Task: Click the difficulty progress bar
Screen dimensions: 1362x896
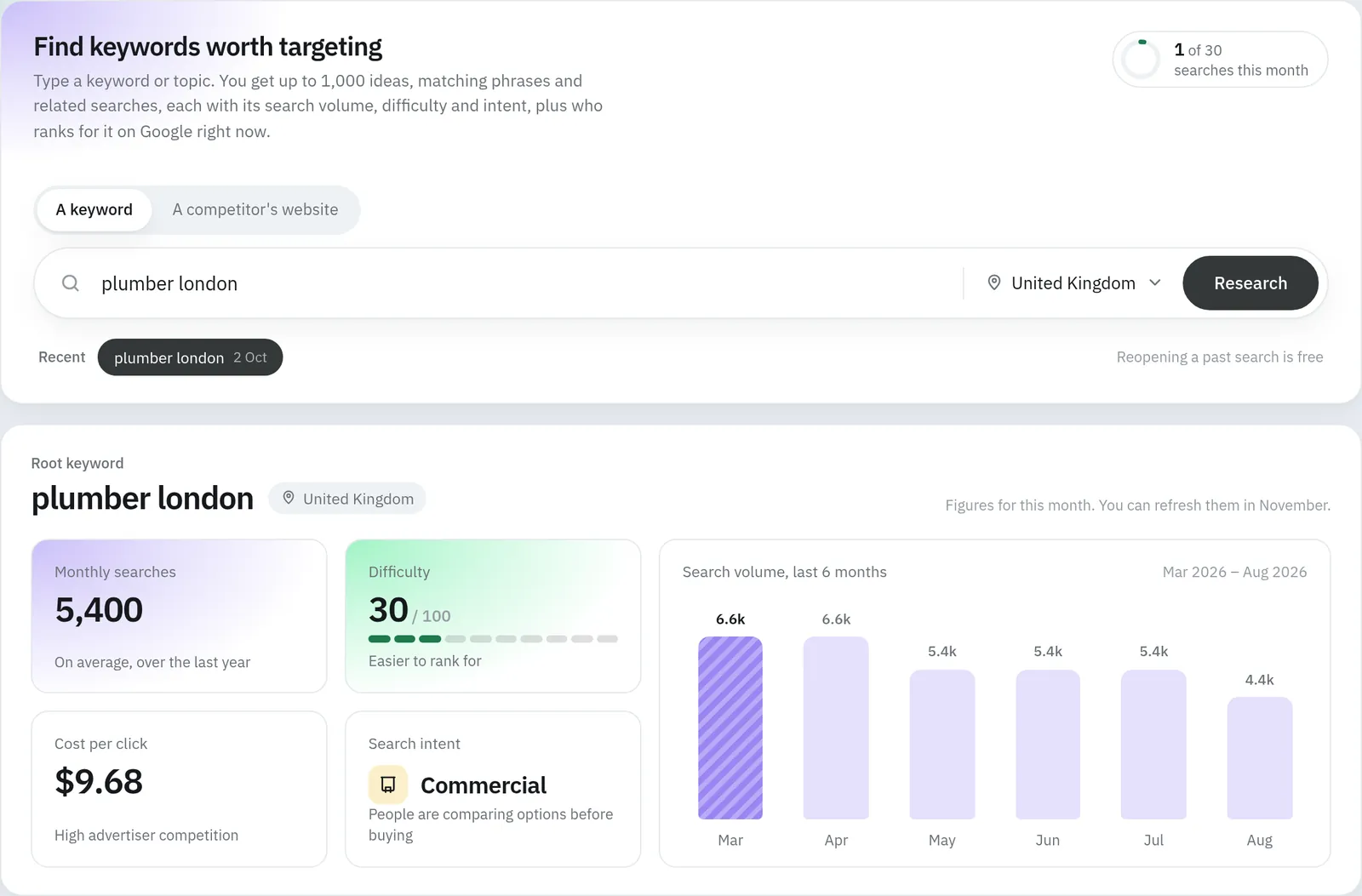Action: click(x=493, y=638)
